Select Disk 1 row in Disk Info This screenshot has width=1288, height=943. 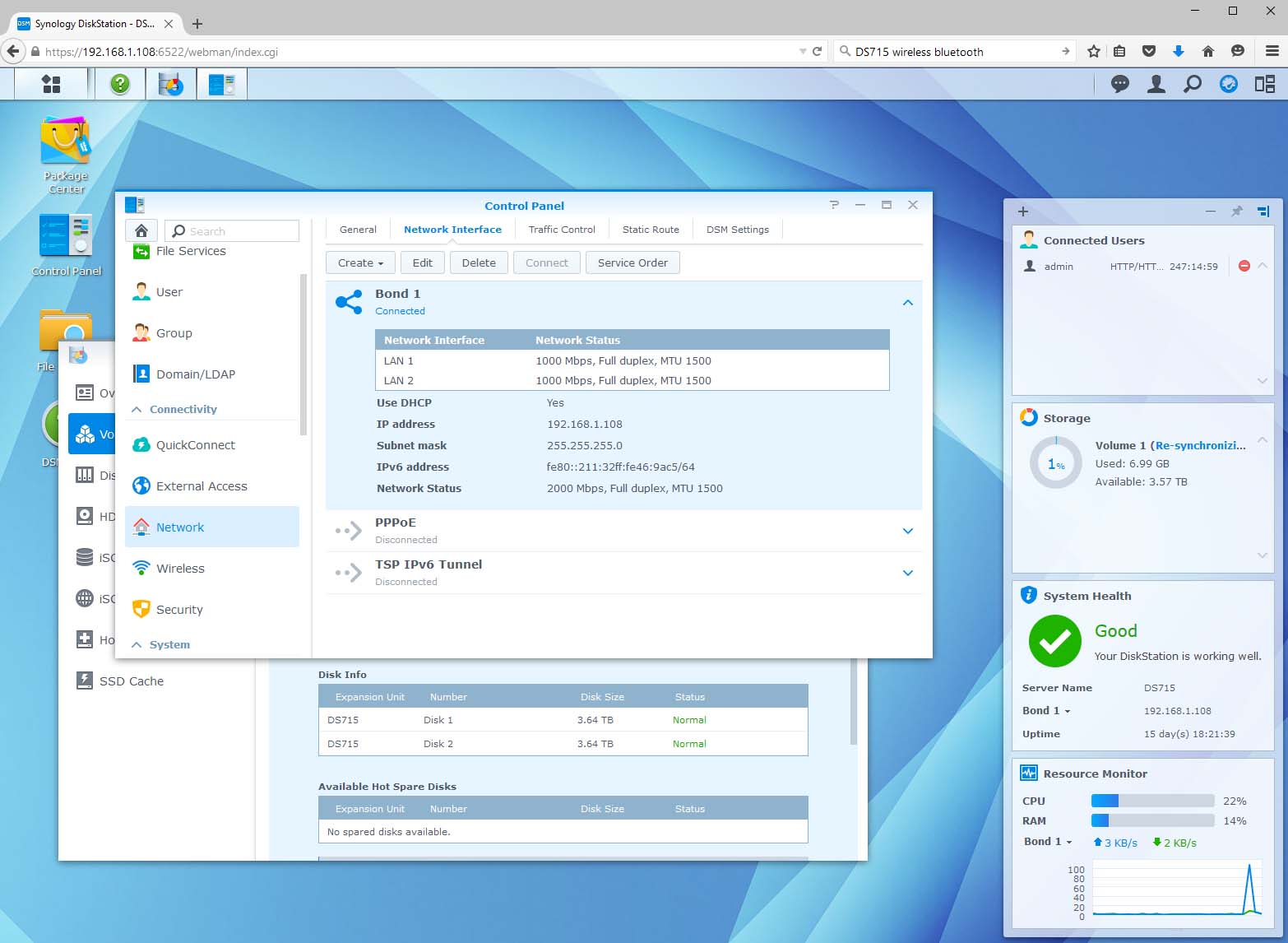coord(563,720)
